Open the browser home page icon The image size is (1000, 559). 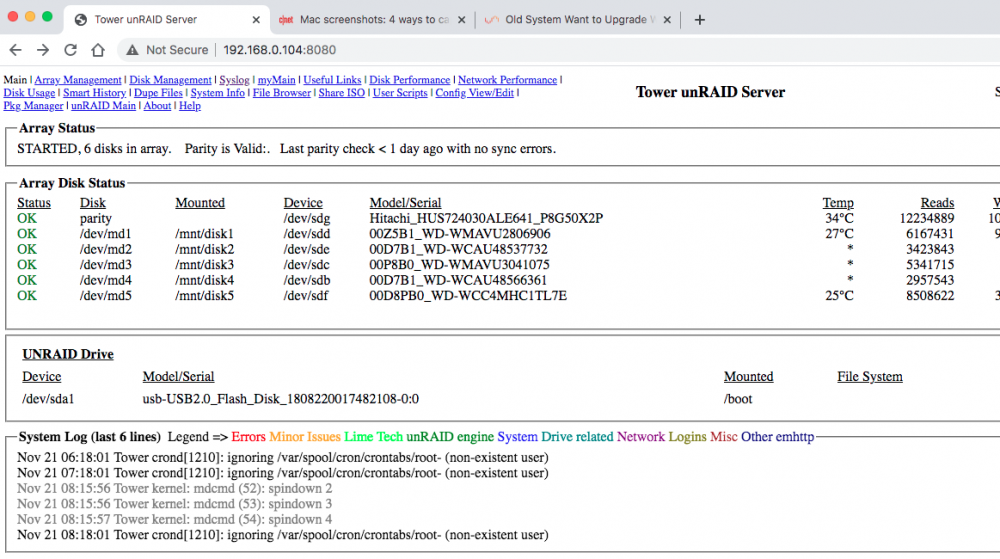click(x=98, y=50)
